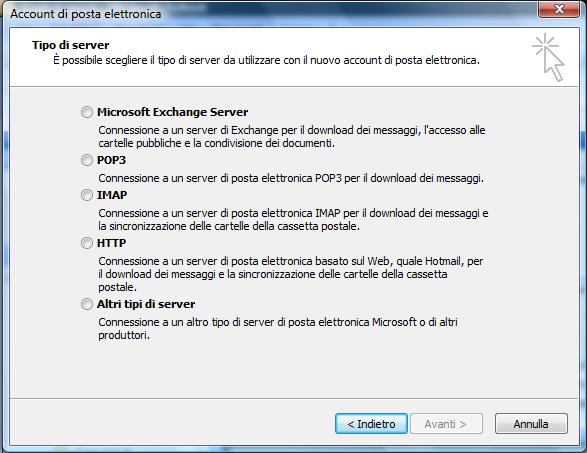Click the bold Altri tipi di server label
Image resolution: width=587 pixels, height=453 pixels.
click(146, 304)
